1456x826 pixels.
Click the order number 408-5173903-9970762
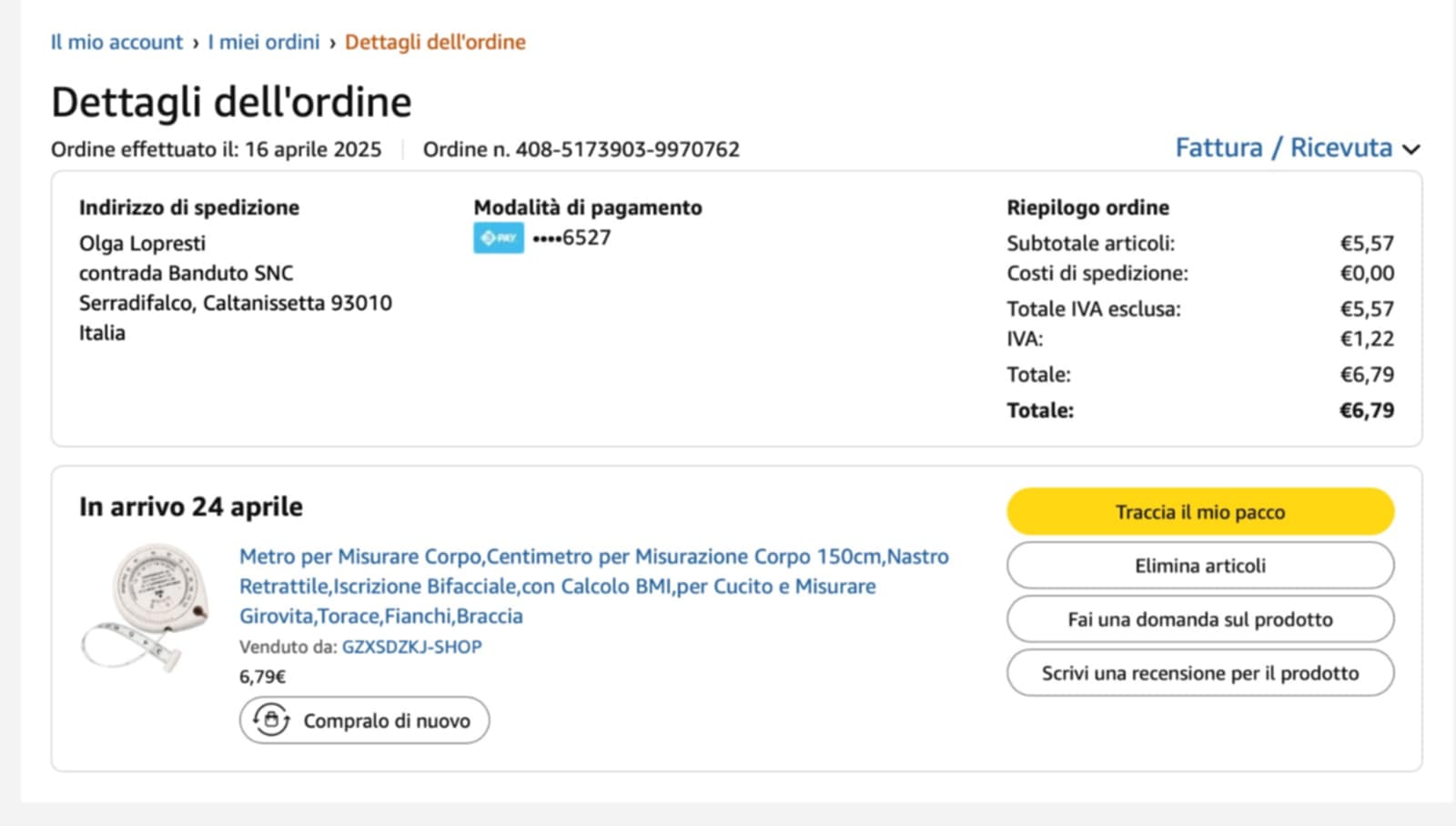click(x=627, y=149)
